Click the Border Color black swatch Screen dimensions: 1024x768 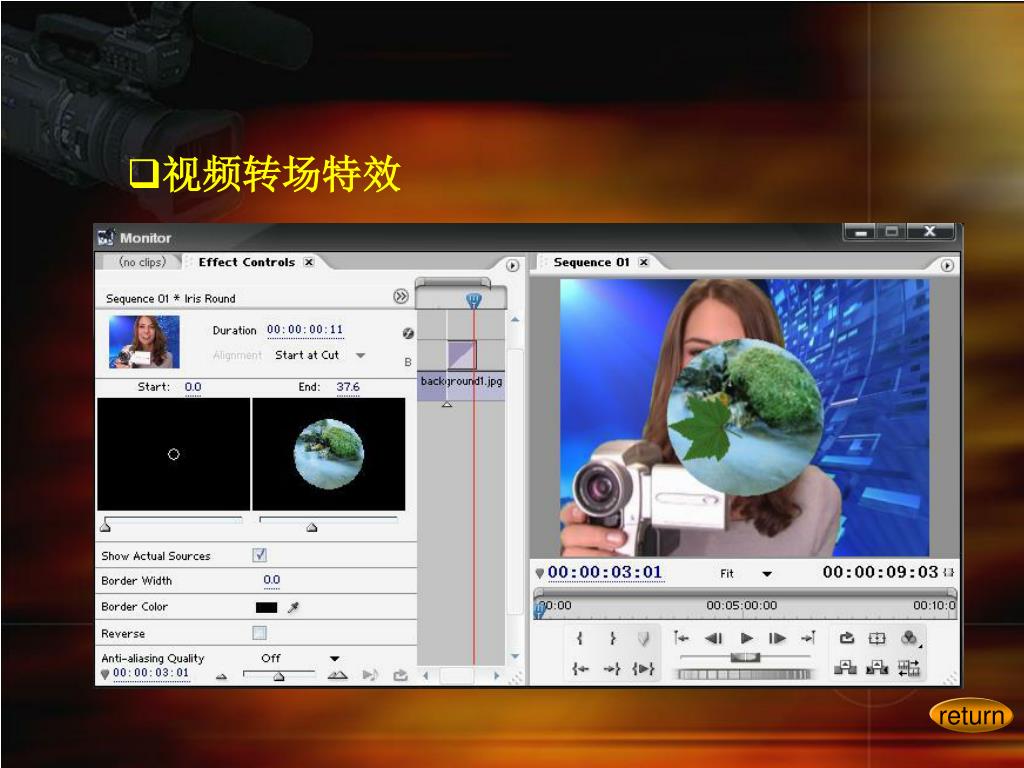tap(266, 607)
